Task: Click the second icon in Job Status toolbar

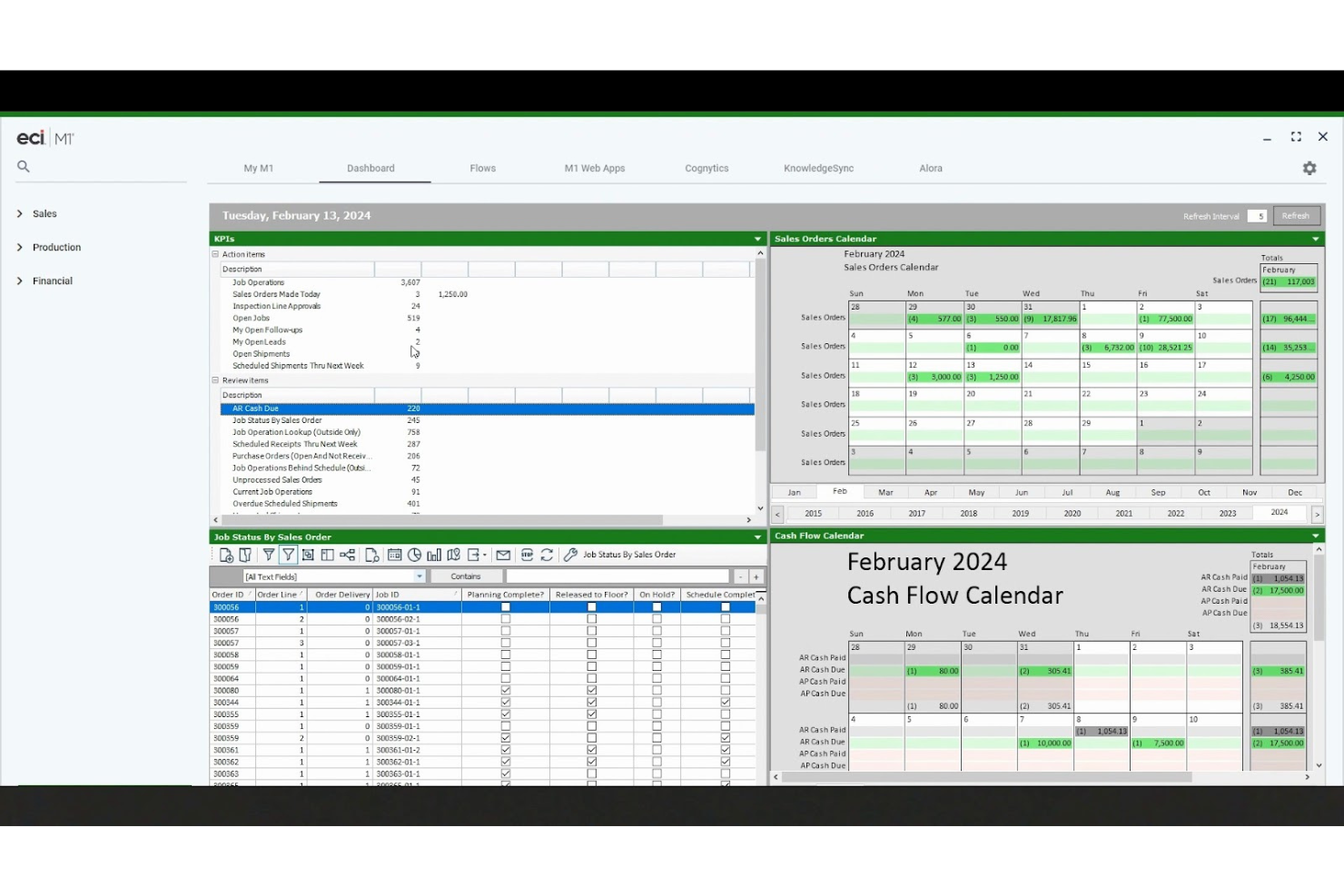Action: (x=245, y=555)
